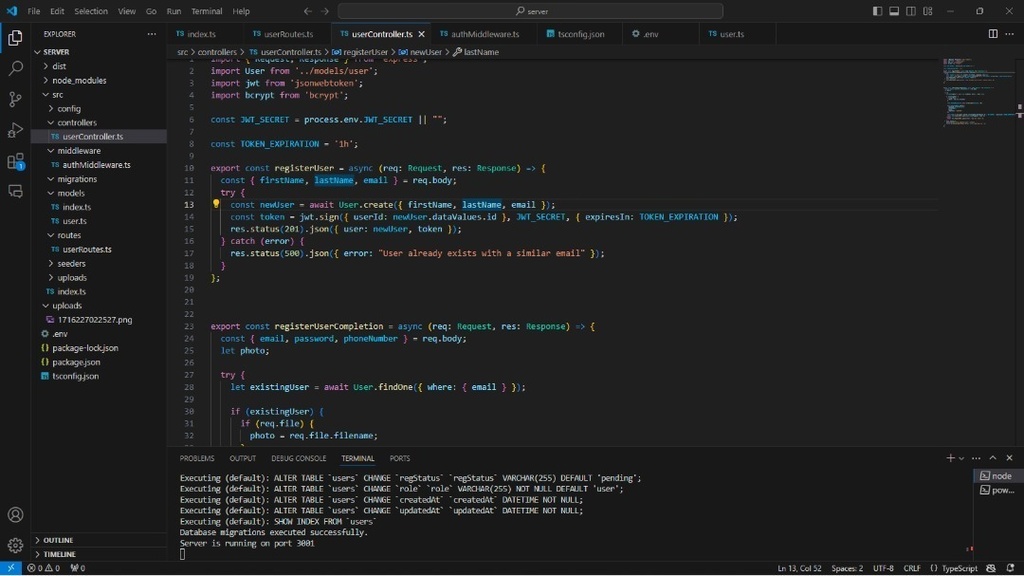Open the PROBLEMS panel tab

click(x=197, y=458)
